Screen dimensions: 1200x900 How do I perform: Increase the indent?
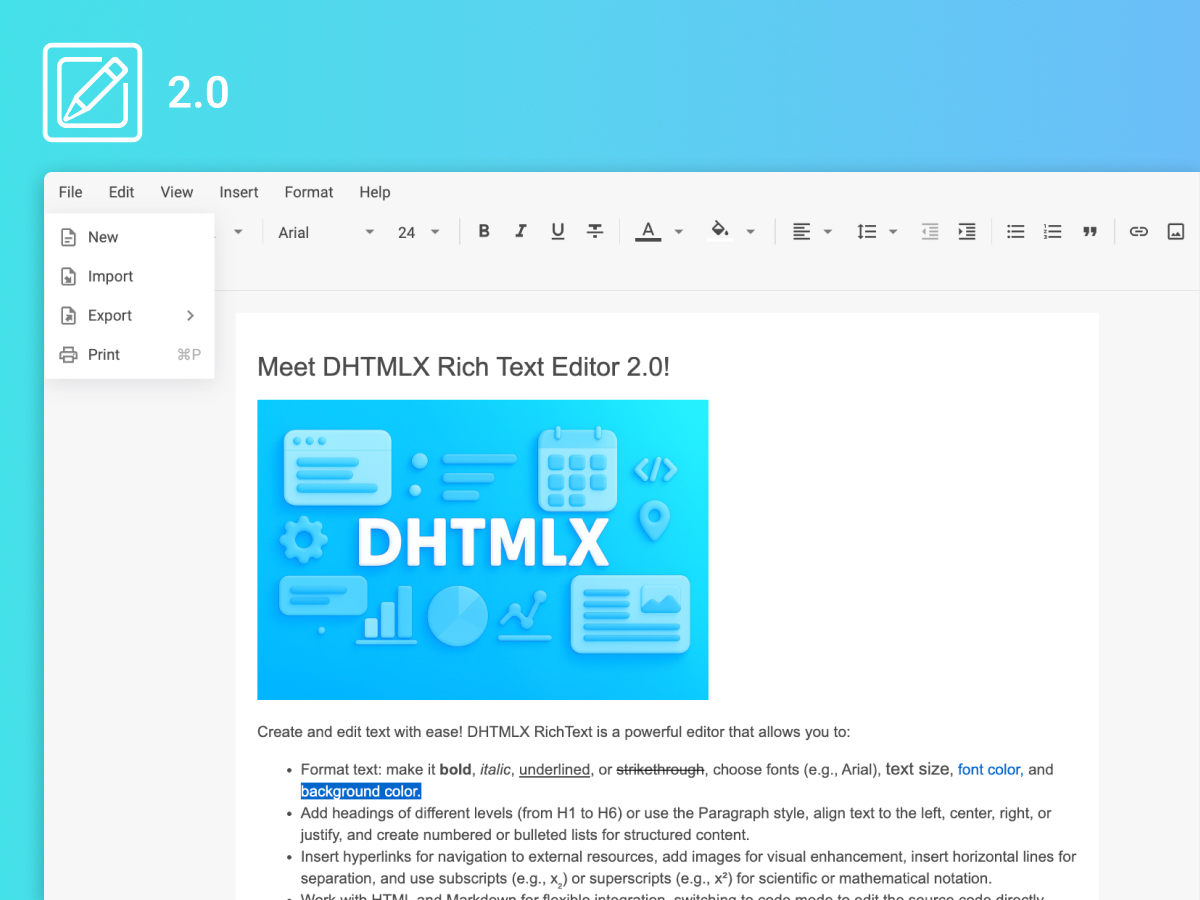pyautogui.click(x=967, y=232)
